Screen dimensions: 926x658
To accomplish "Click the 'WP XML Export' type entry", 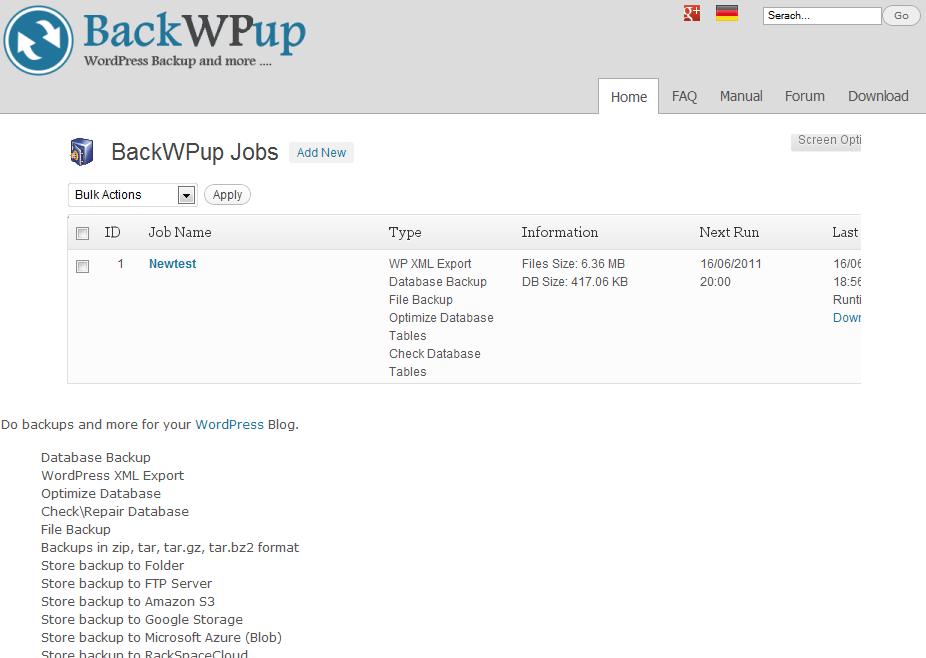I will click(x=430, y=264).
